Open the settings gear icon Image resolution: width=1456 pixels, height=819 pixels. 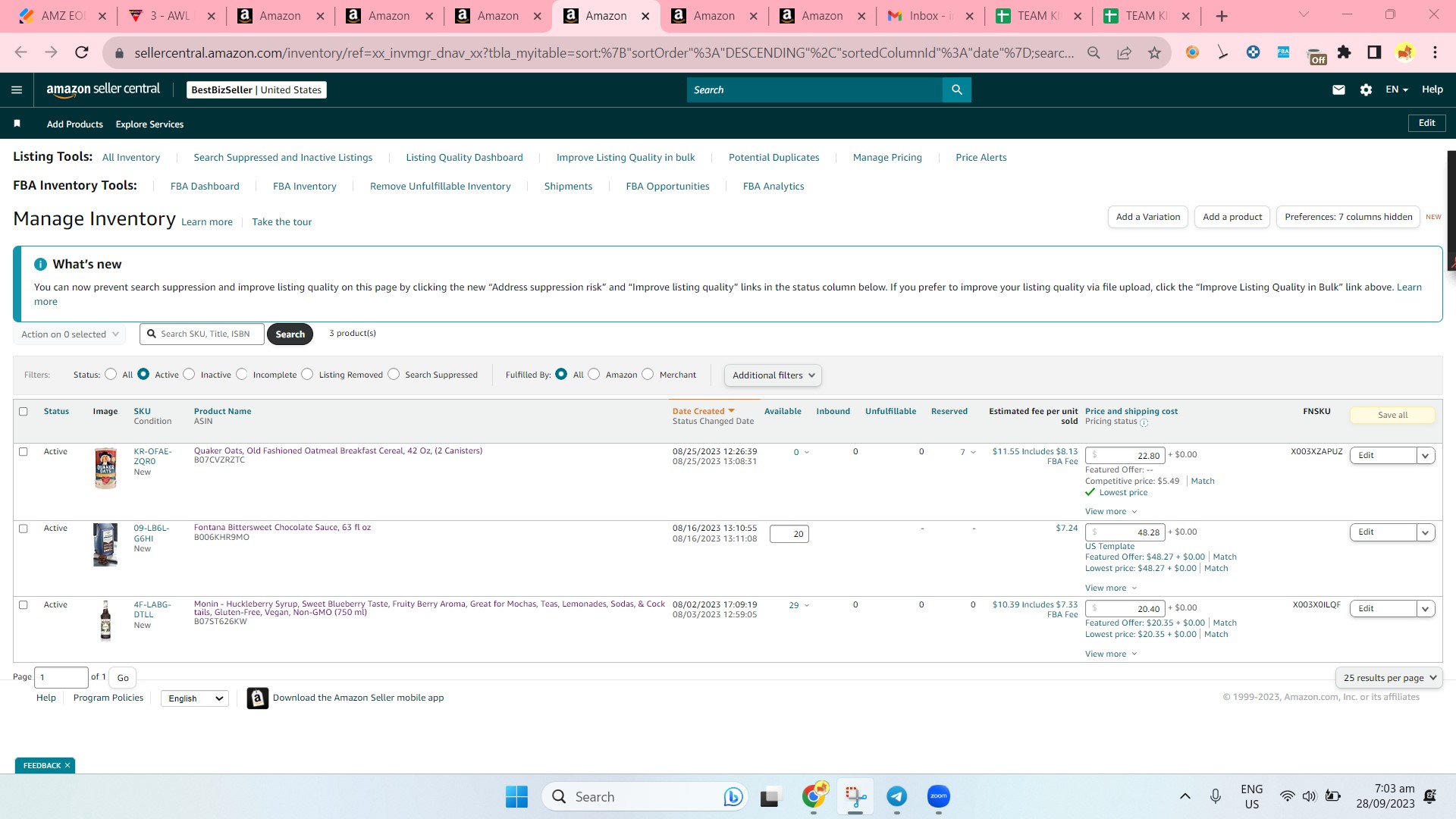pos(1366,89)
